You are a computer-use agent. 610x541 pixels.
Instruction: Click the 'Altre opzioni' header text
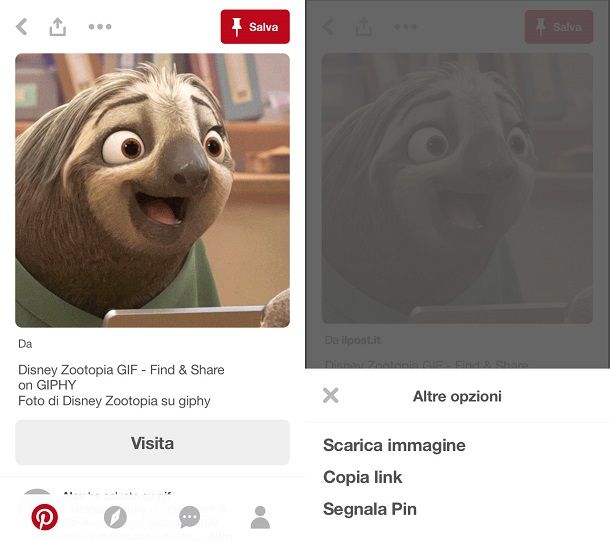(457, 396)
